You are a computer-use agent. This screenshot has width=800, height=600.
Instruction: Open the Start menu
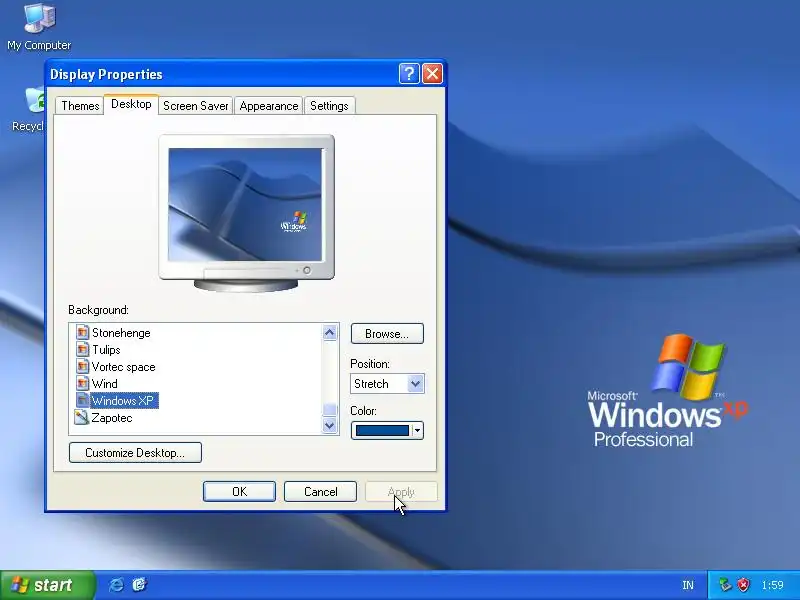click(x=47, y=585)
